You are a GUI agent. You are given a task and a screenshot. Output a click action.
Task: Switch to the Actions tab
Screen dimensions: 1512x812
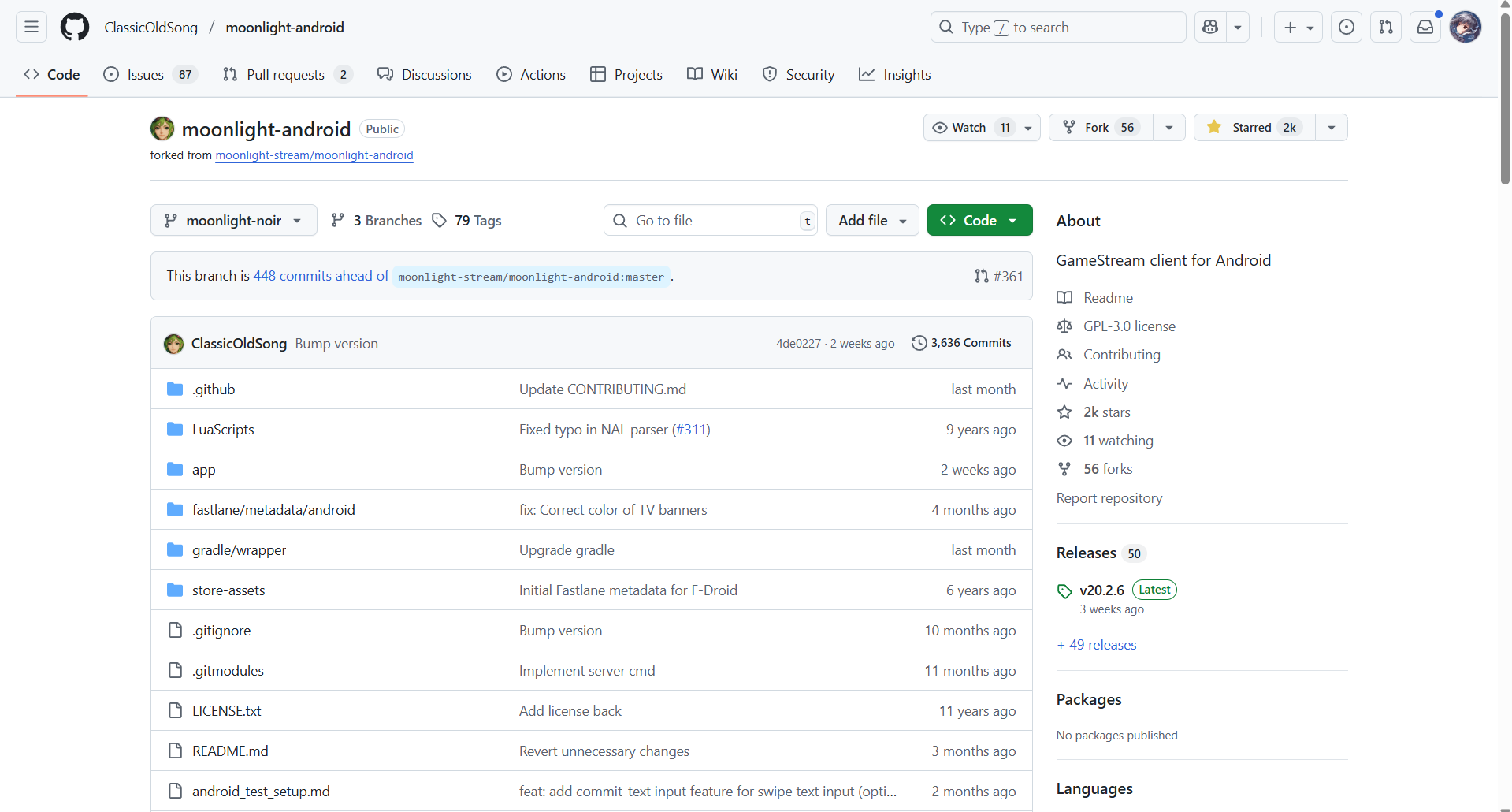click(531, 75)
